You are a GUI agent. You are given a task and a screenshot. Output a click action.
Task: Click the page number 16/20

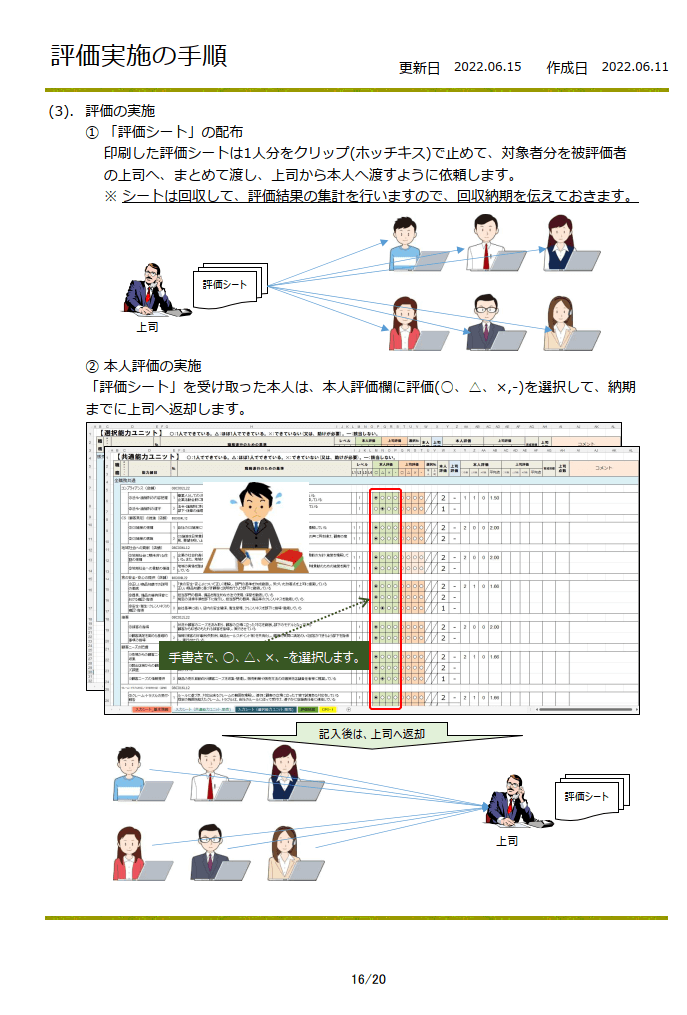(x=368, y=979)
